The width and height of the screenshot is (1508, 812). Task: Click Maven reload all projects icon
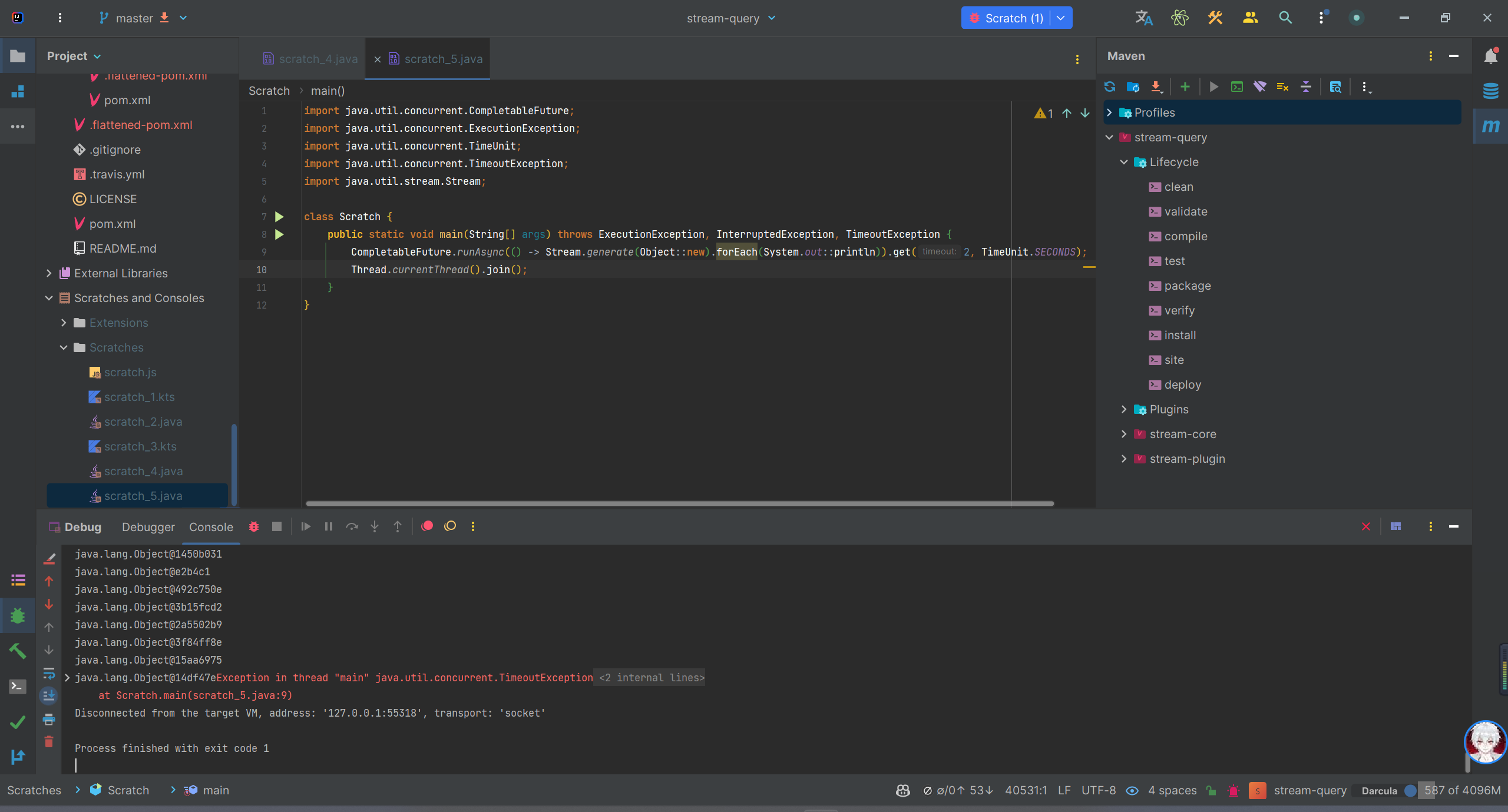(1110, 87)
